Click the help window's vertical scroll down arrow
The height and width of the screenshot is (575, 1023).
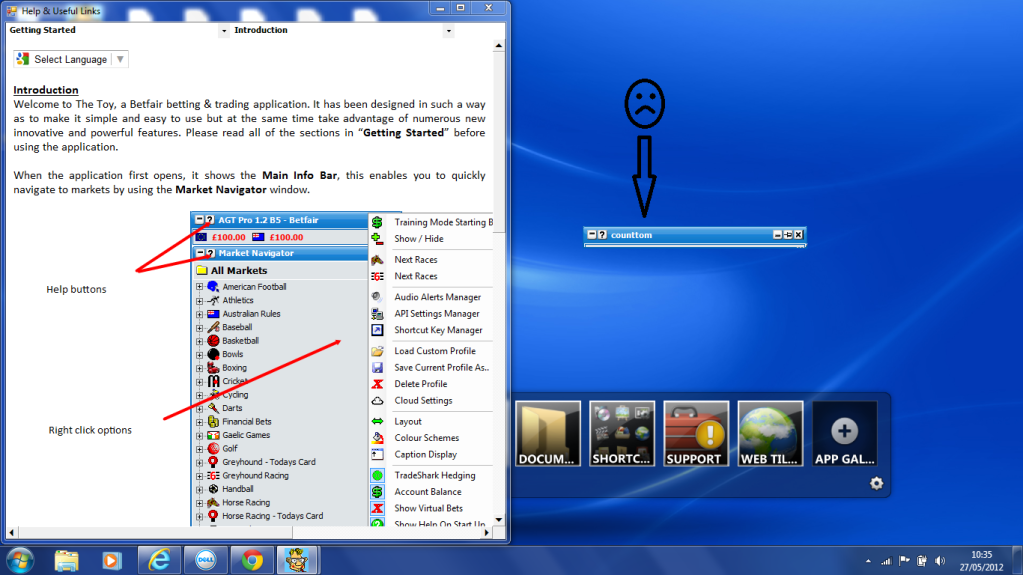(498, 520)
